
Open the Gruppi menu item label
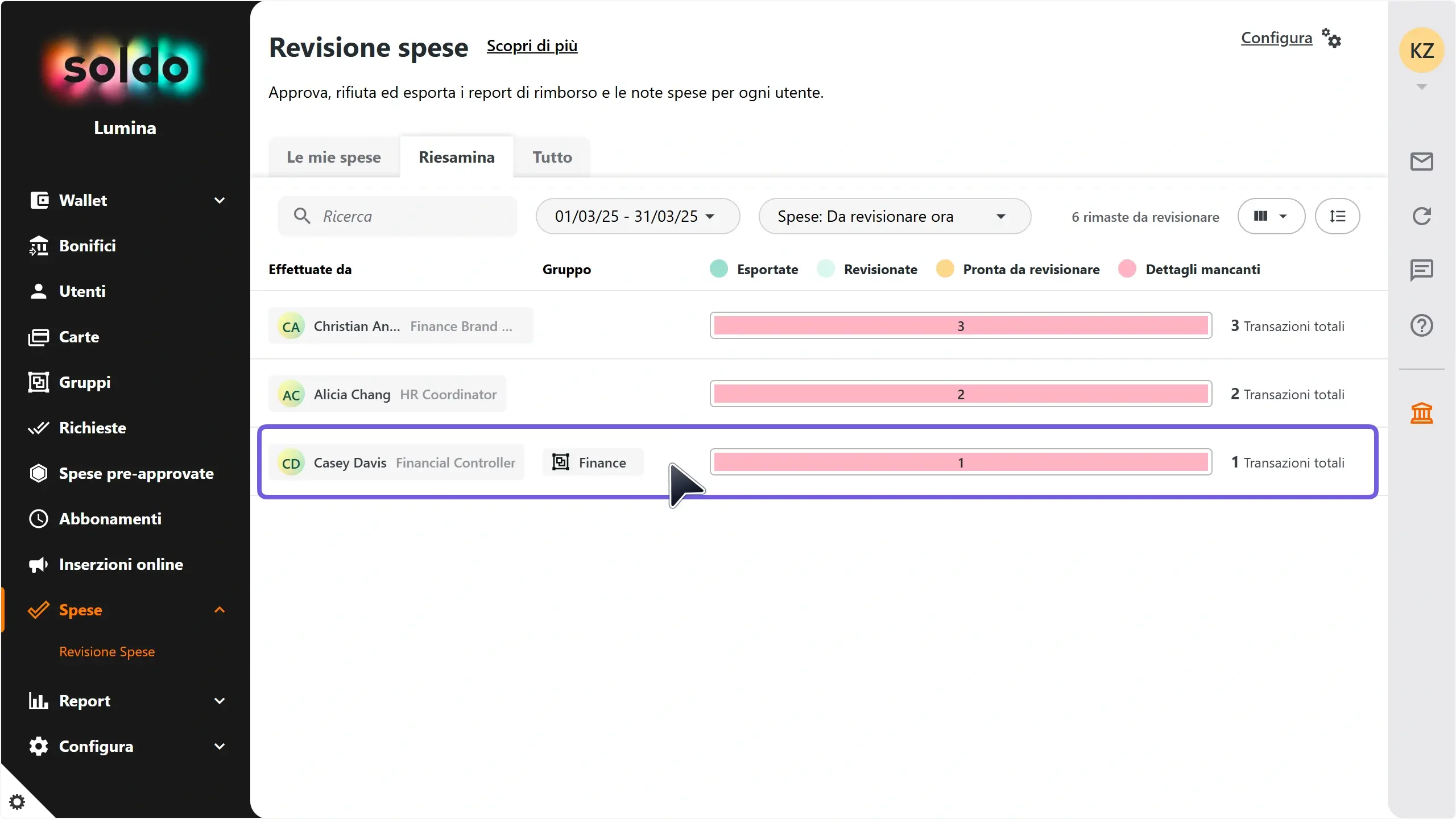tap(85, 382)
